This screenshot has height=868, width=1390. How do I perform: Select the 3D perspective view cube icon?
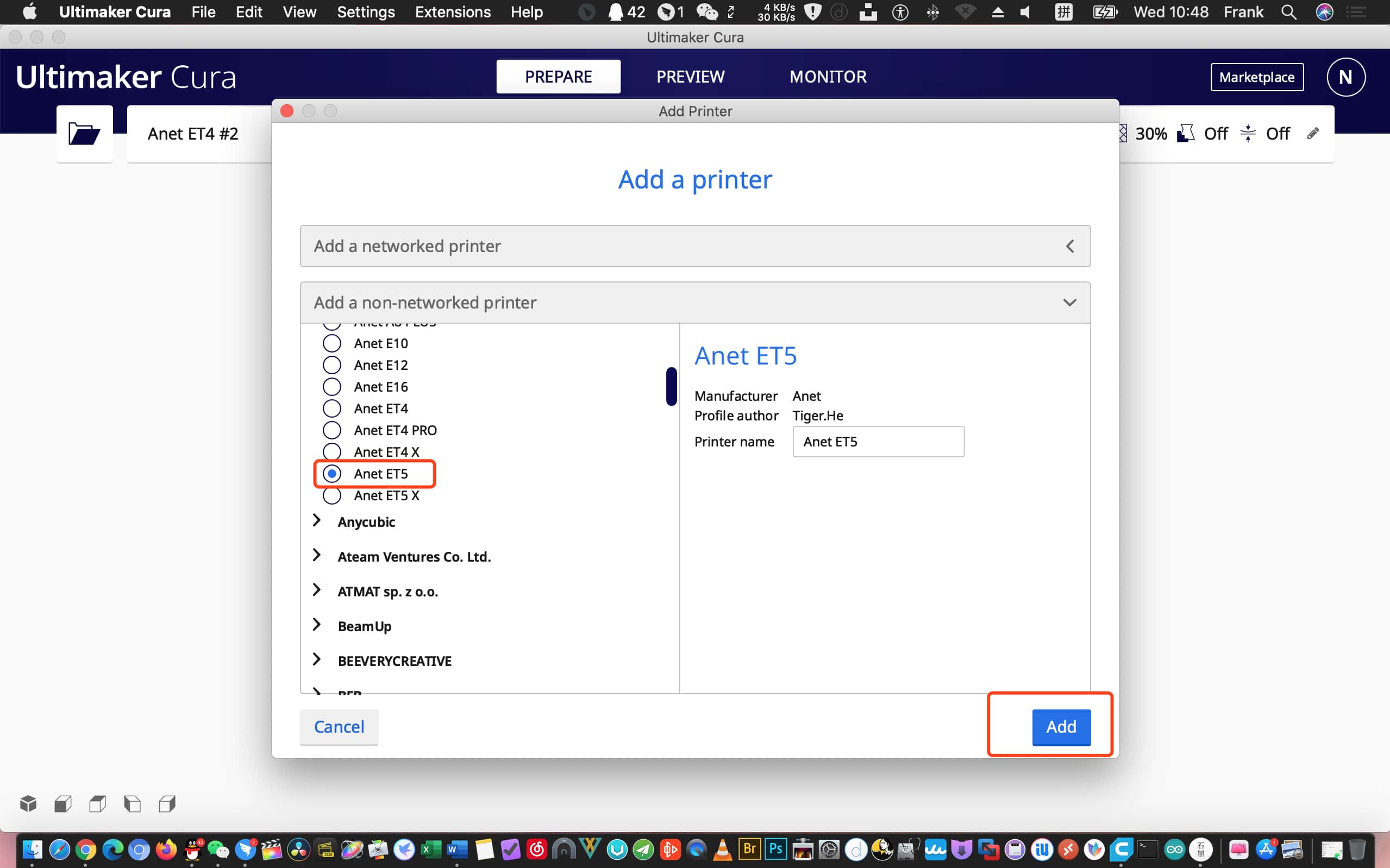point(28,804)
